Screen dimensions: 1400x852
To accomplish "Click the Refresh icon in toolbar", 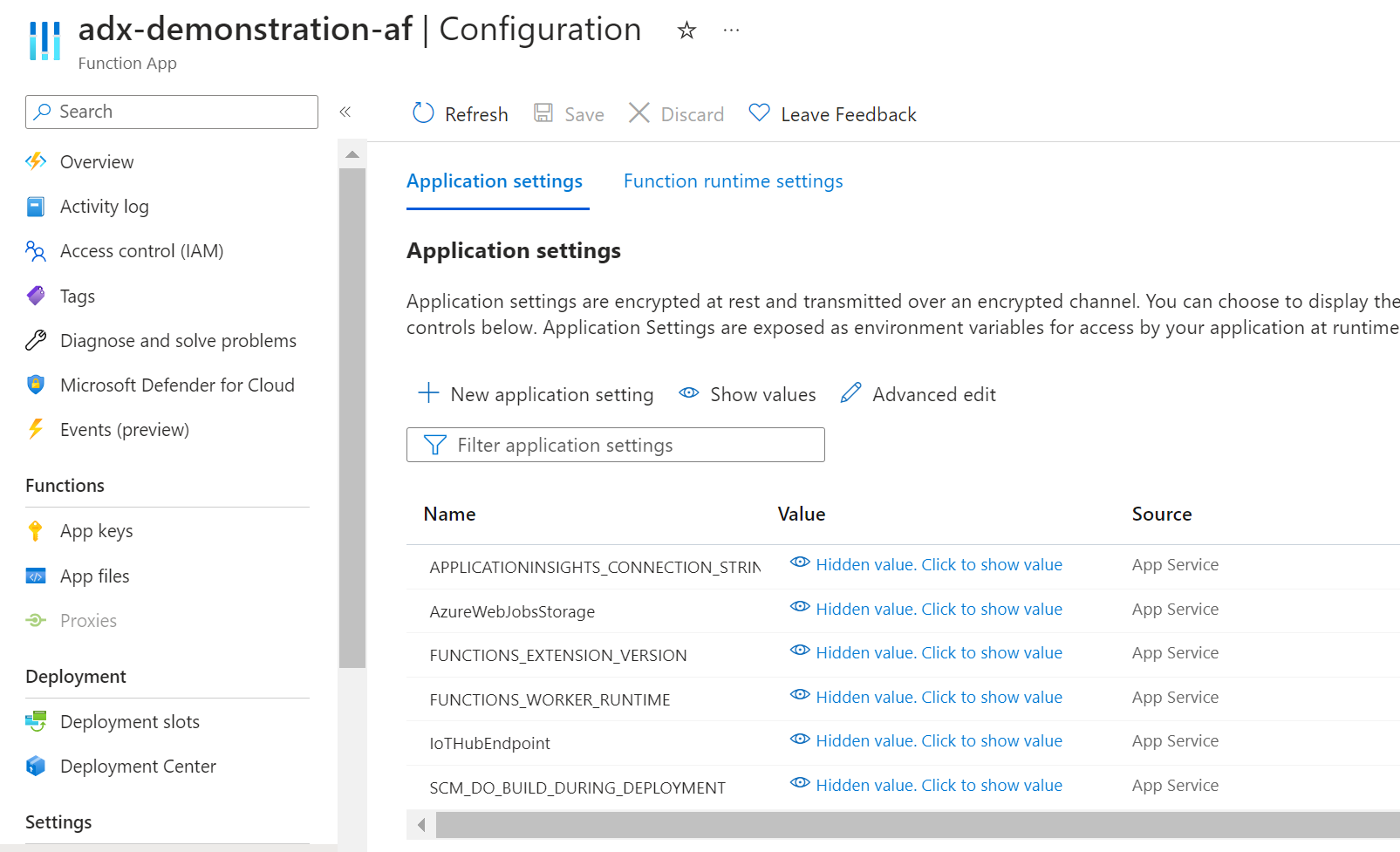I will click(424, 113).
